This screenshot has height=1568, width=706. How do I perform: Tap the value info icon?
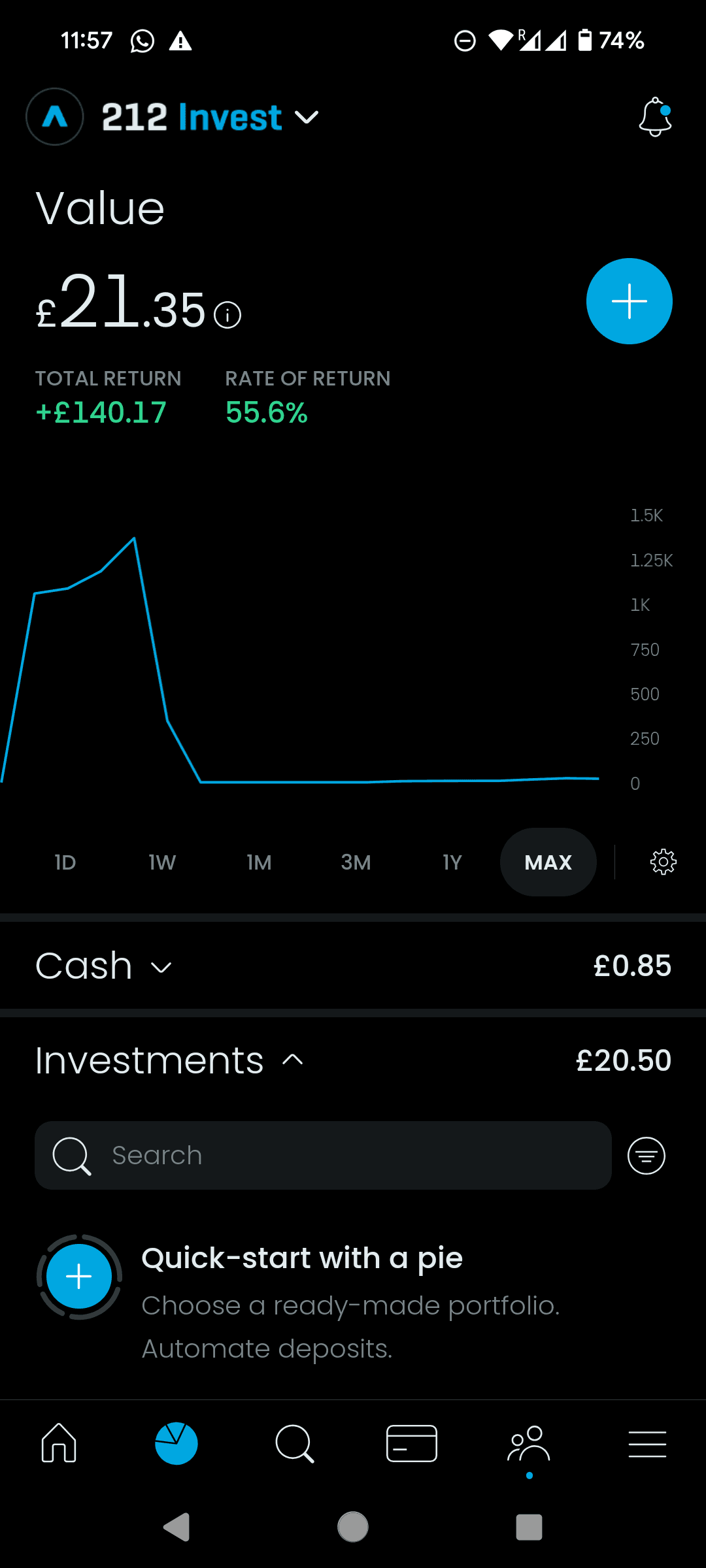[227, 315]
